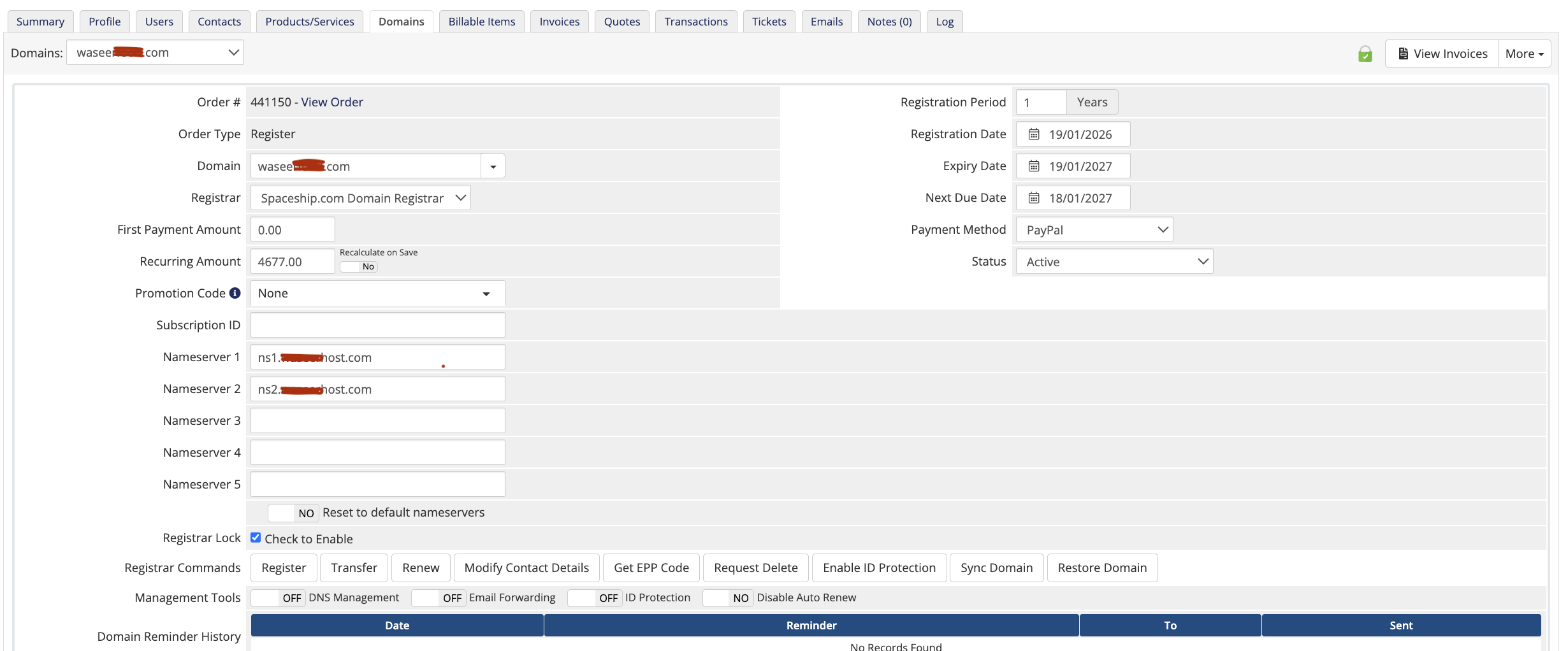Screen dimensions: 1568x651
Task: Switch to the Invoices tab
Action: (559, 22)
